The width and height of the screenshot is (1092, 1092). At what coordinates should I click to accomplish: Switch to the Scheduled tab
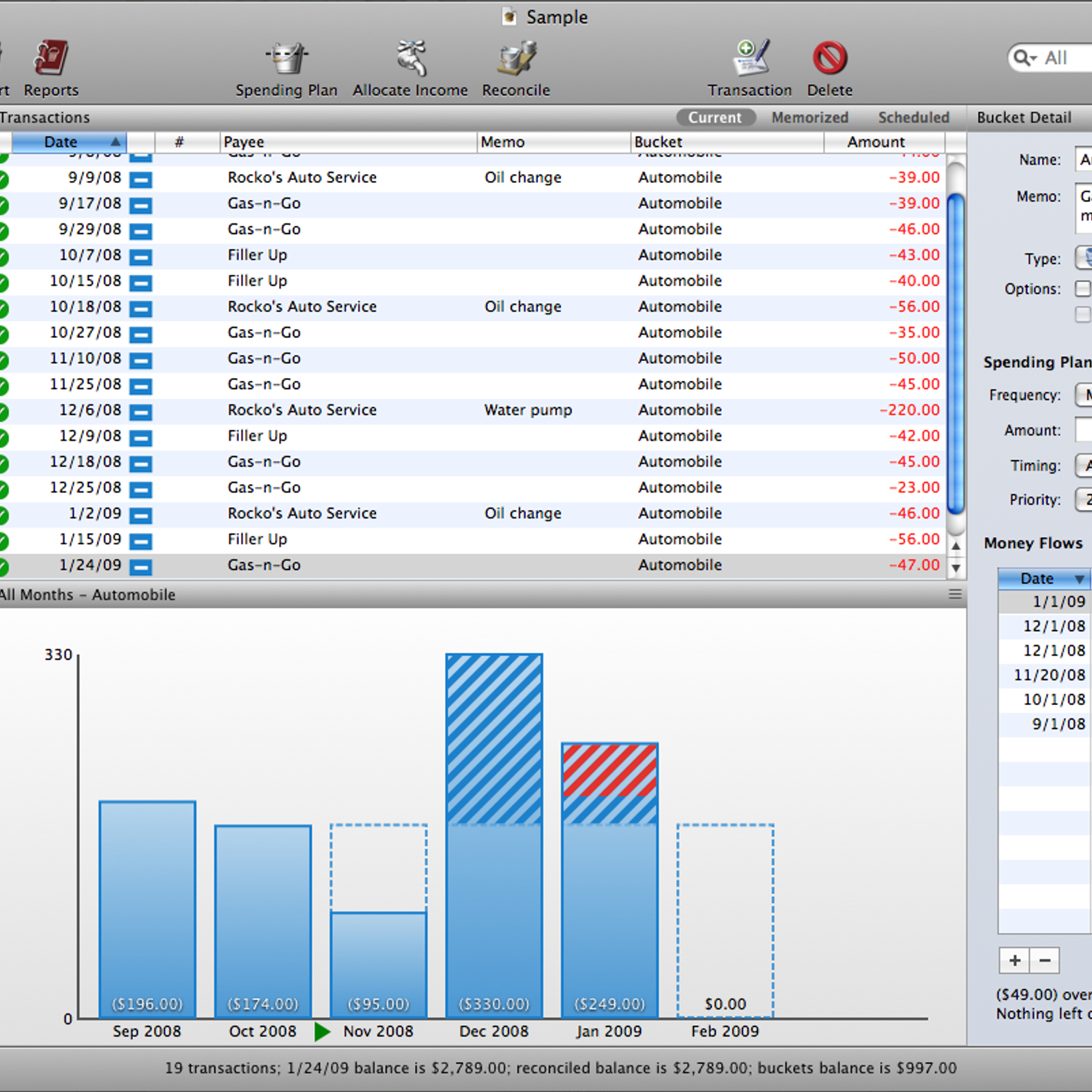[914, 117]
